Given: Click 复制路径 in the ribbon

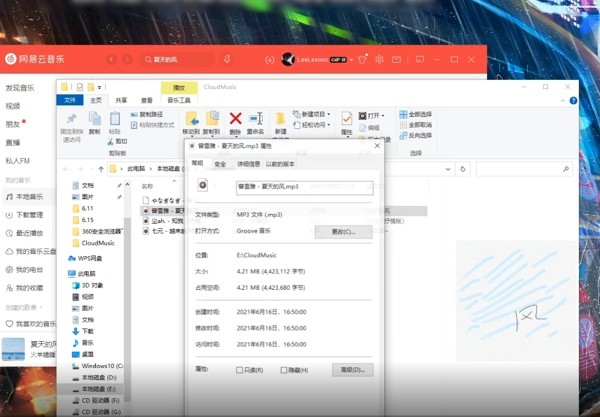Looking at the screenshot, I should 147,114.
